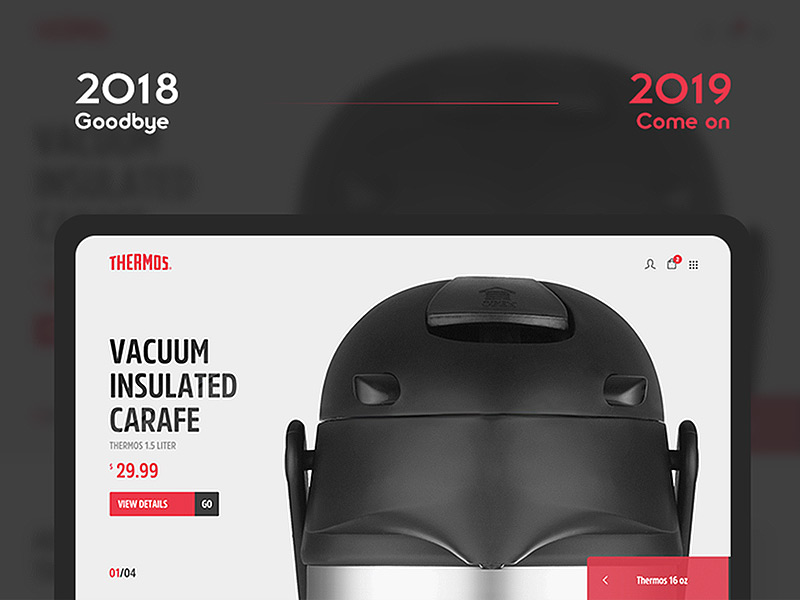Click the dark GO button
This screenshot has height=600, width=800.
(x=207, y=504)
